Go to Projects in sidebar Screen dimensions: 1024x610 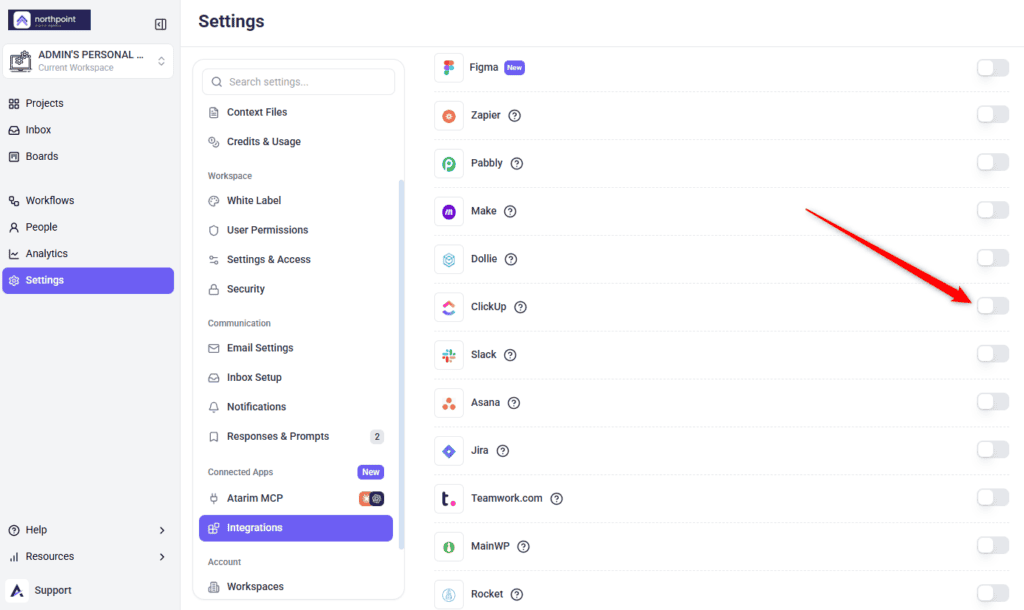click(88, 103)
